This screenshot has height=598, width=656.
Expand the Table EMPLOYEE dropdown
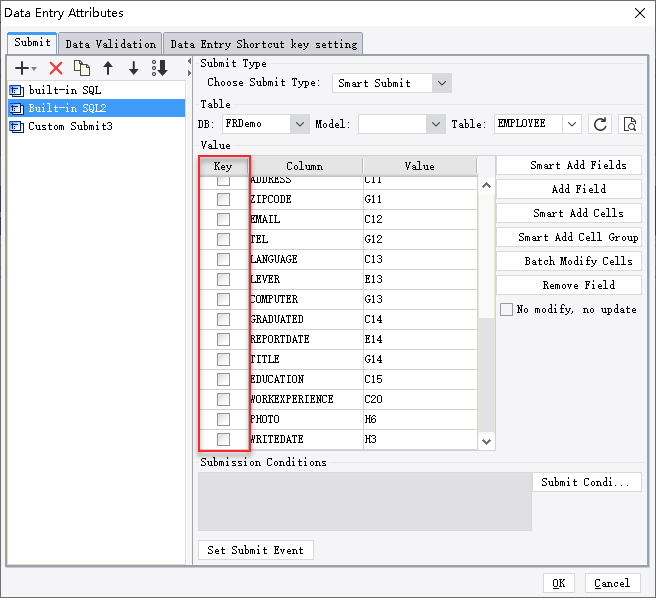(572, 124)
